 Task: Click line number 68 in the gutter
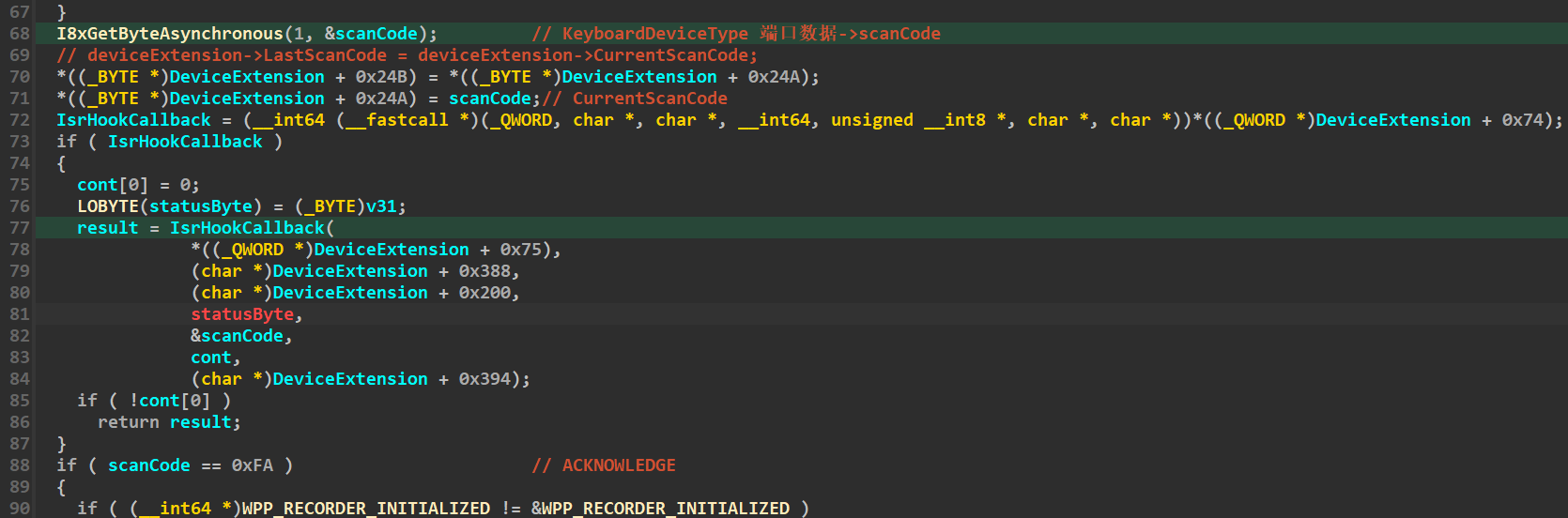pos(20,34)
